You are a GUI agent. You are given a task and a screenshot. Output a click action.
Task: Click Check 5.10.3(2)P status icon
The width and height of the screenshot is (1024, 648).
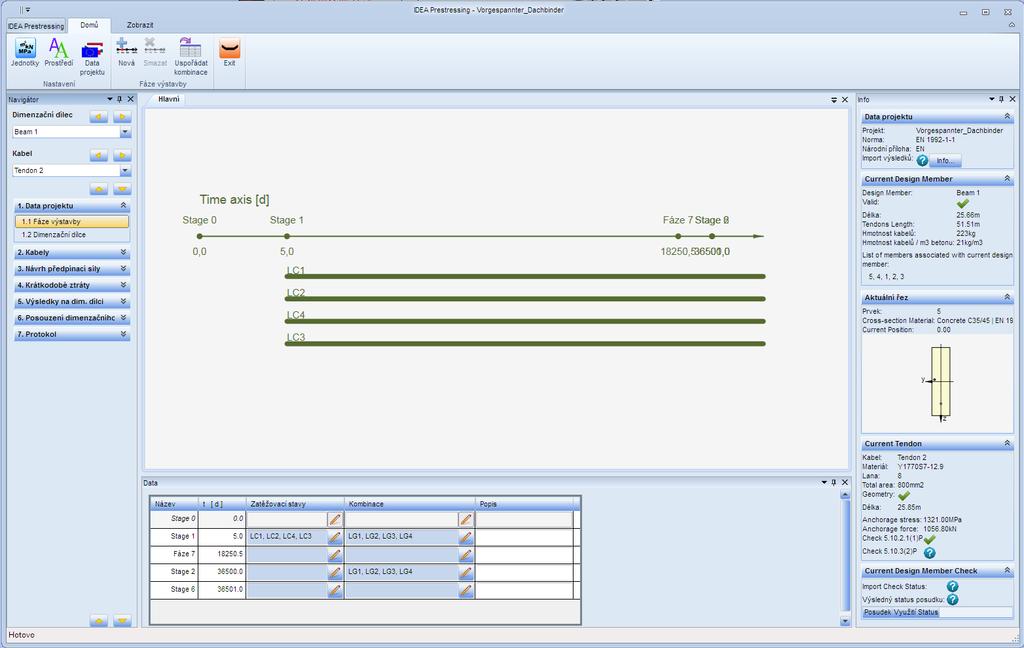coord(929,553)
